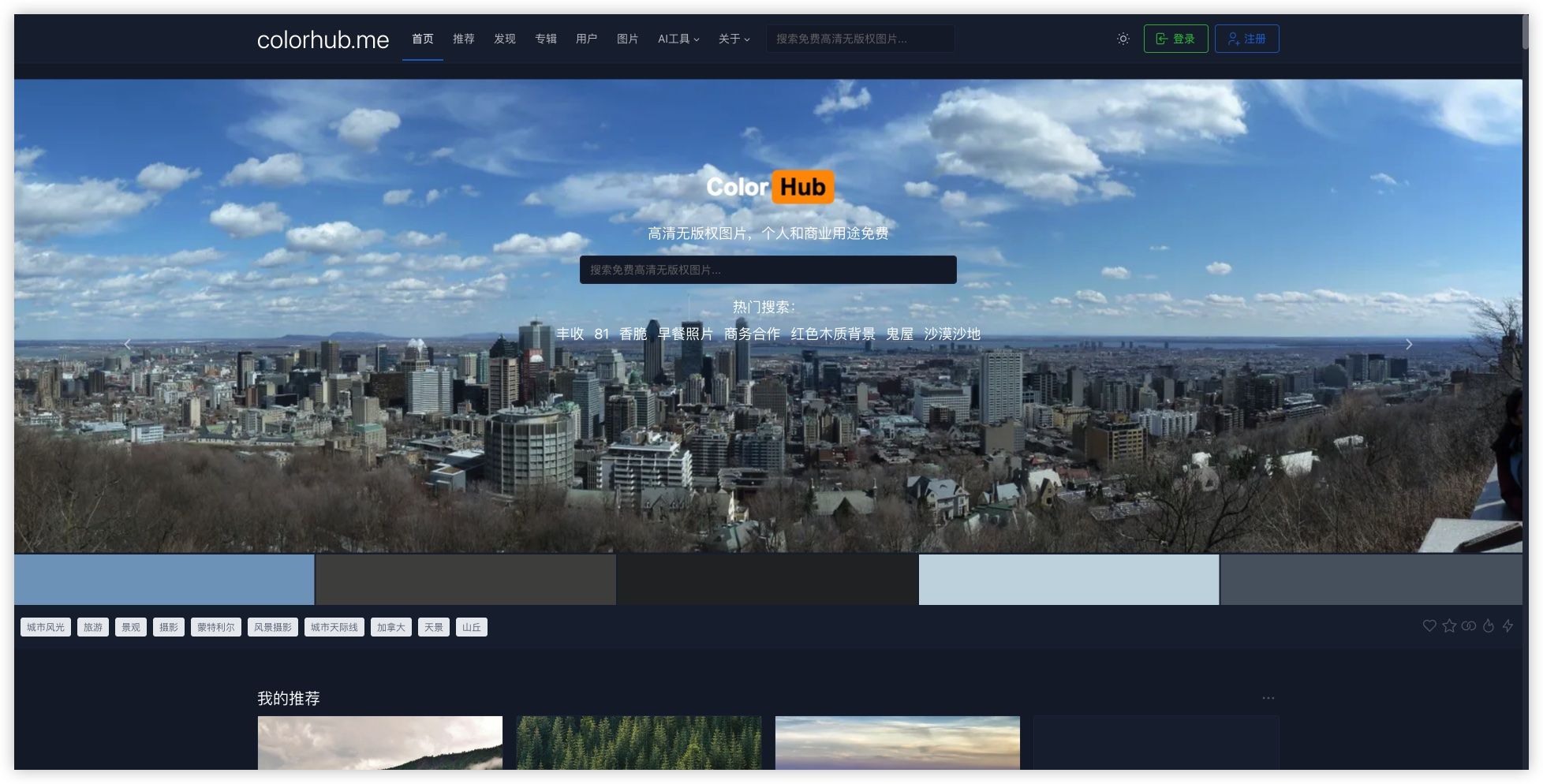Click the 加拿大 tag chip
This screenshot has width=1543, height=784.
coord(390,626)
